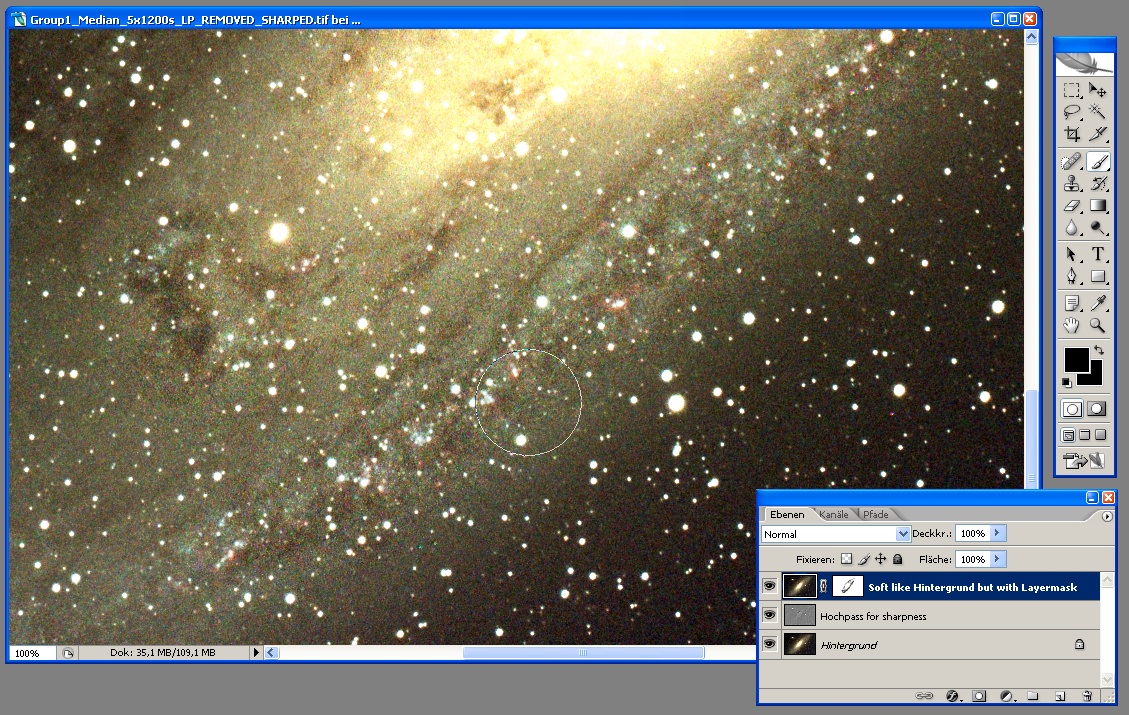1129x715 pixels.
Task: Select the Eyedropper tool
Action: [x=1097, y=303]
